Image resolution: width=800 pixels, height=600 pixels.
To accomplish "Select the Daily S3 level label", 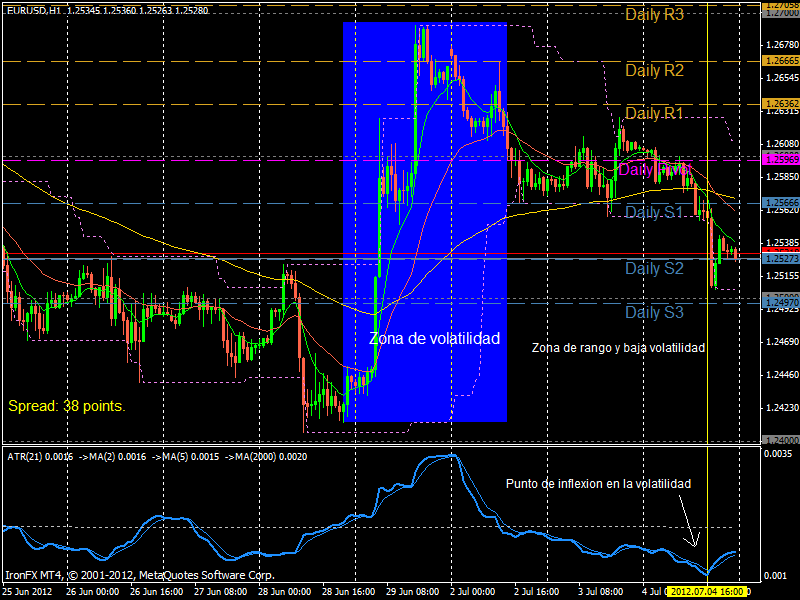I will [x=654, y=312].
